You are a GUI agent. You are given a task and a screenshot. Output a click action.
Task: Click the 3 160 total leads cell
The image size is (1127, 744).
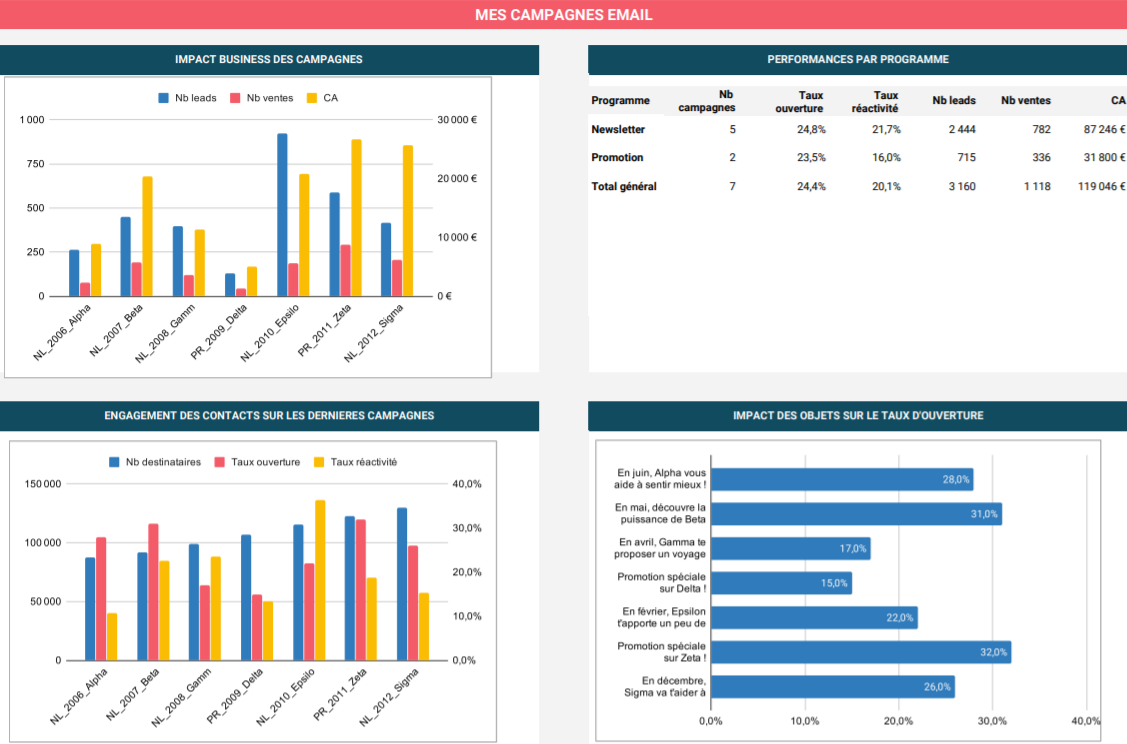coord(962,186)
